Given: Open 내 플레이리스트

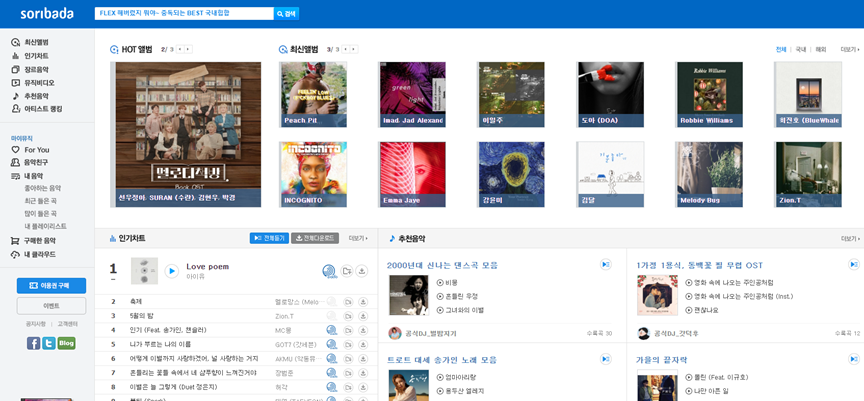Looking at the screenshot, I should click(x=46, y=226).
